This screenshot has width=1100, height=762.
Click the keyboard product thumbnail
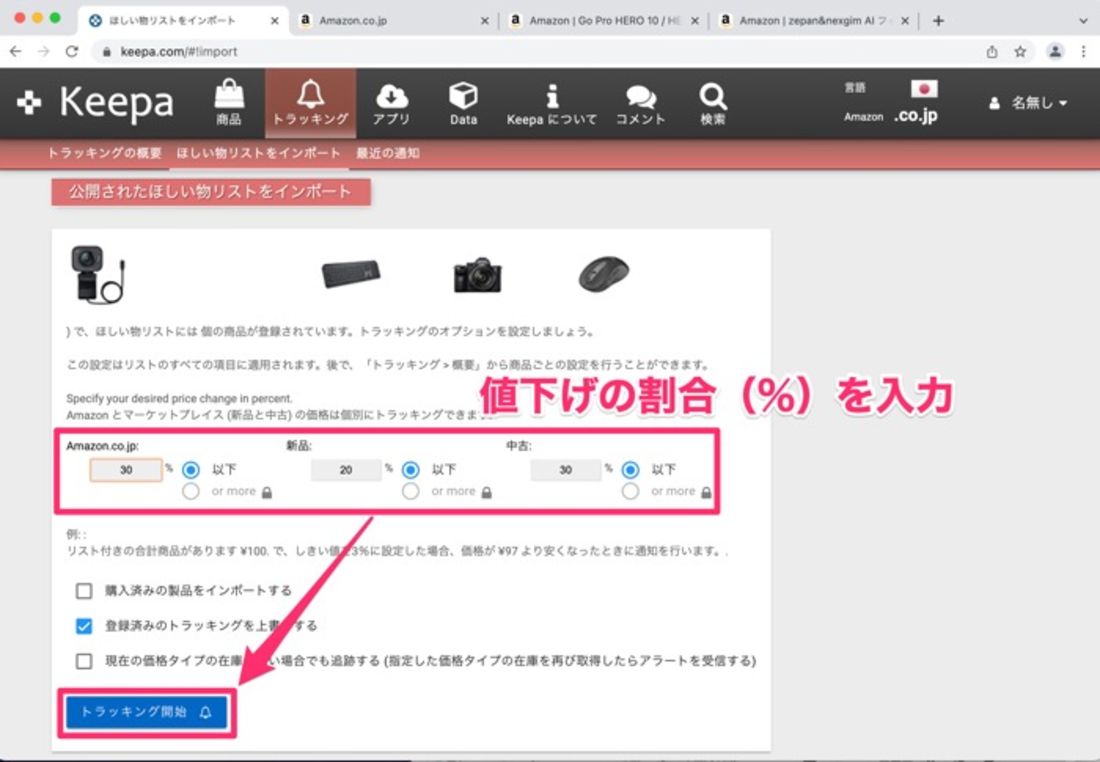click(x=351, y=273)
